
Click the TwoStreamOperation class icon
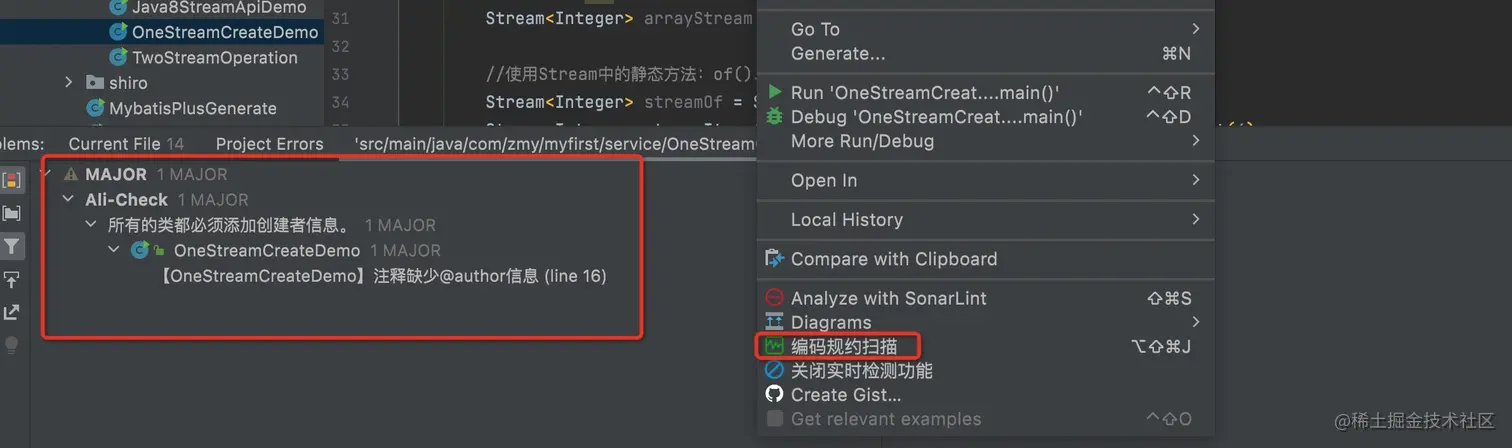[119, 57]
